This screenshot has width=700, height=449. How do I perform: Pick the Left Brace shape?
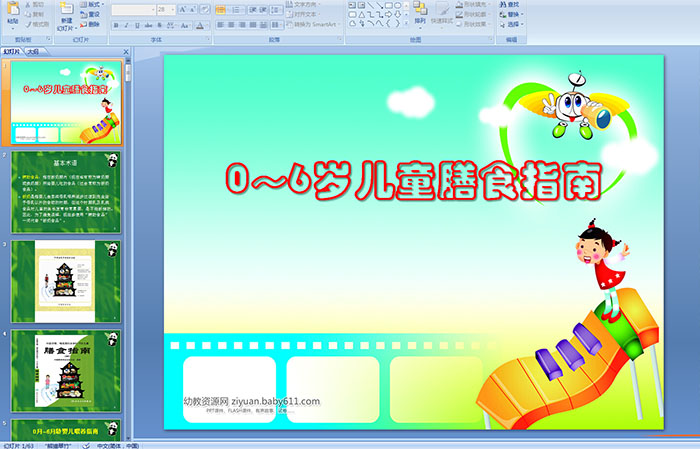click(x=388, y=24)
